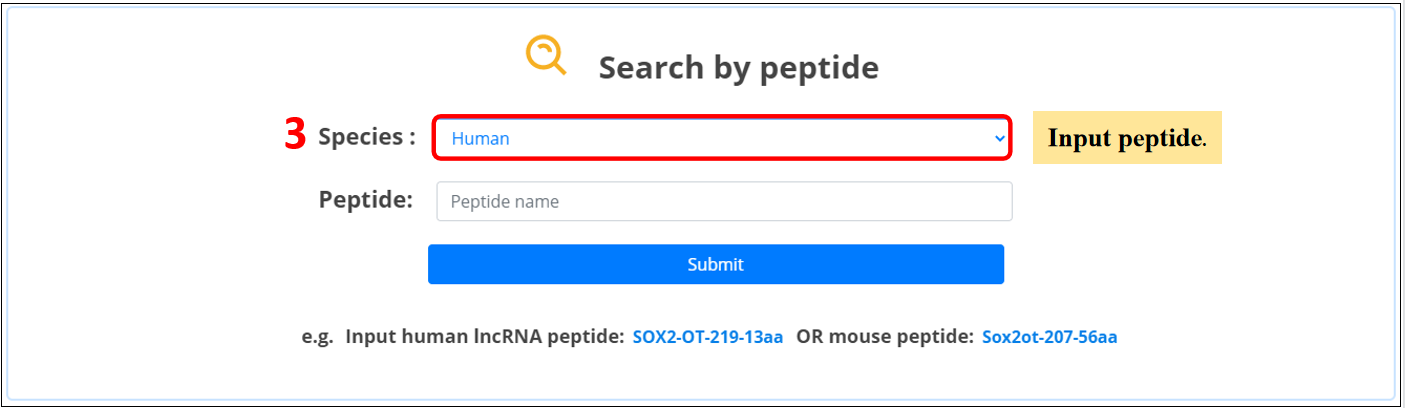The image size is (1405, 408).
Task: Click the Submit button's text label
Action: [715, 265]
